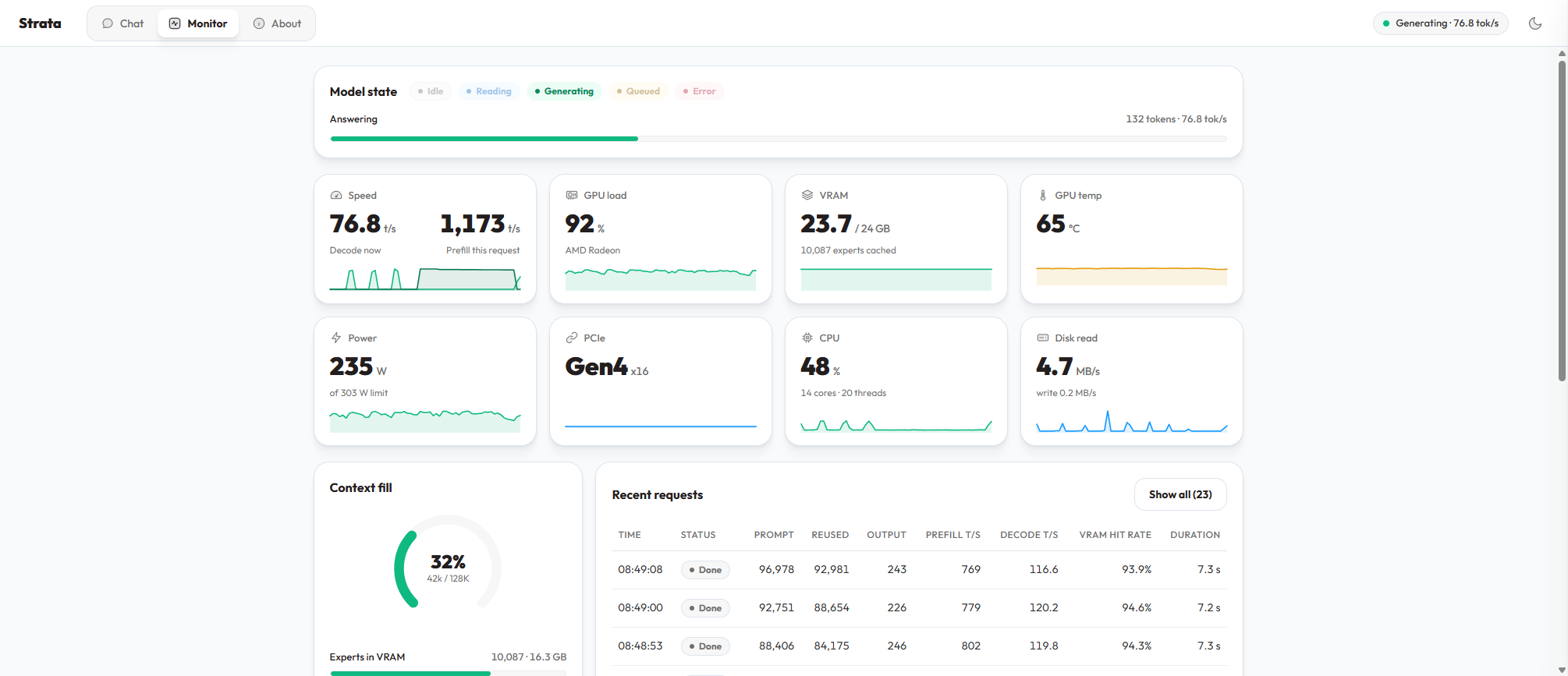Click the Context fill 32% gauge
The image size is (1568, 676).
pyautogui.click(x=448, y=561)
